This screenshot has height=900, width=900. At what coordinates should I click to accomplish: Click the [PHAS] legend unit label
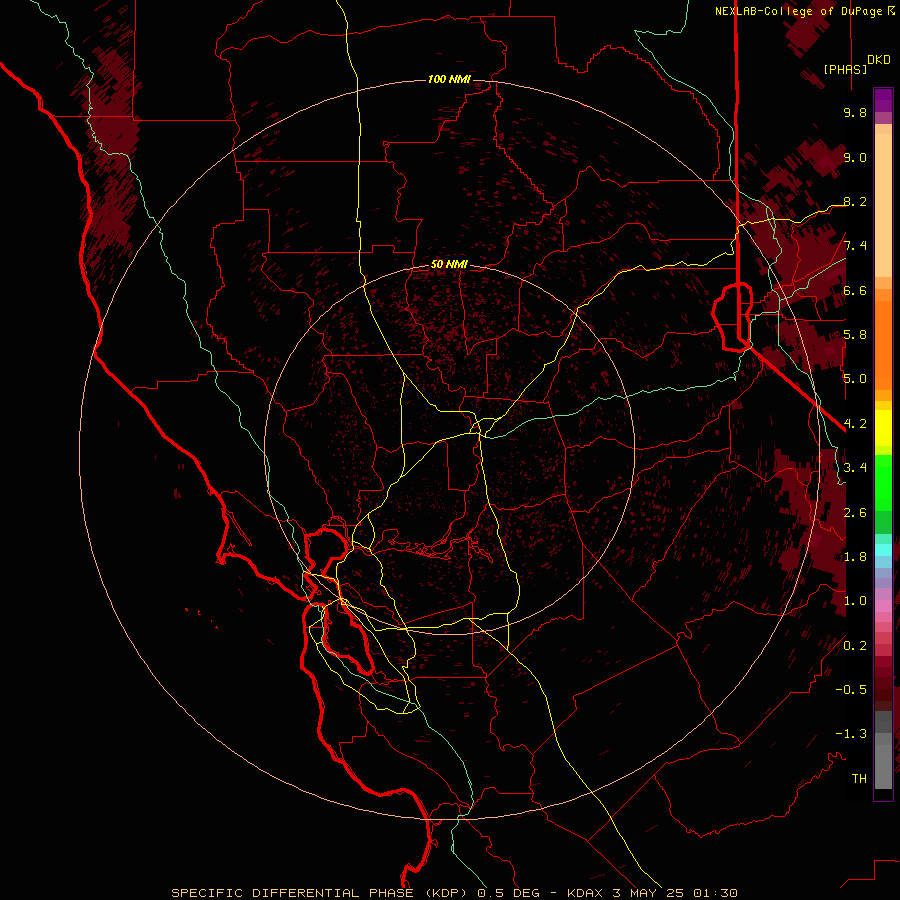click(845, 69)
